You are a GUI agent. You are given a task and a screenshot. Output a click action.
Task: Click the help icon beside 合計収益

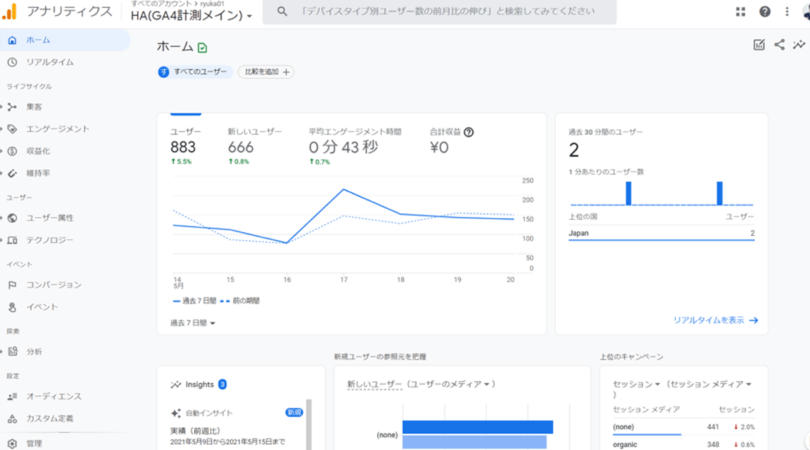tap(469, 132)
